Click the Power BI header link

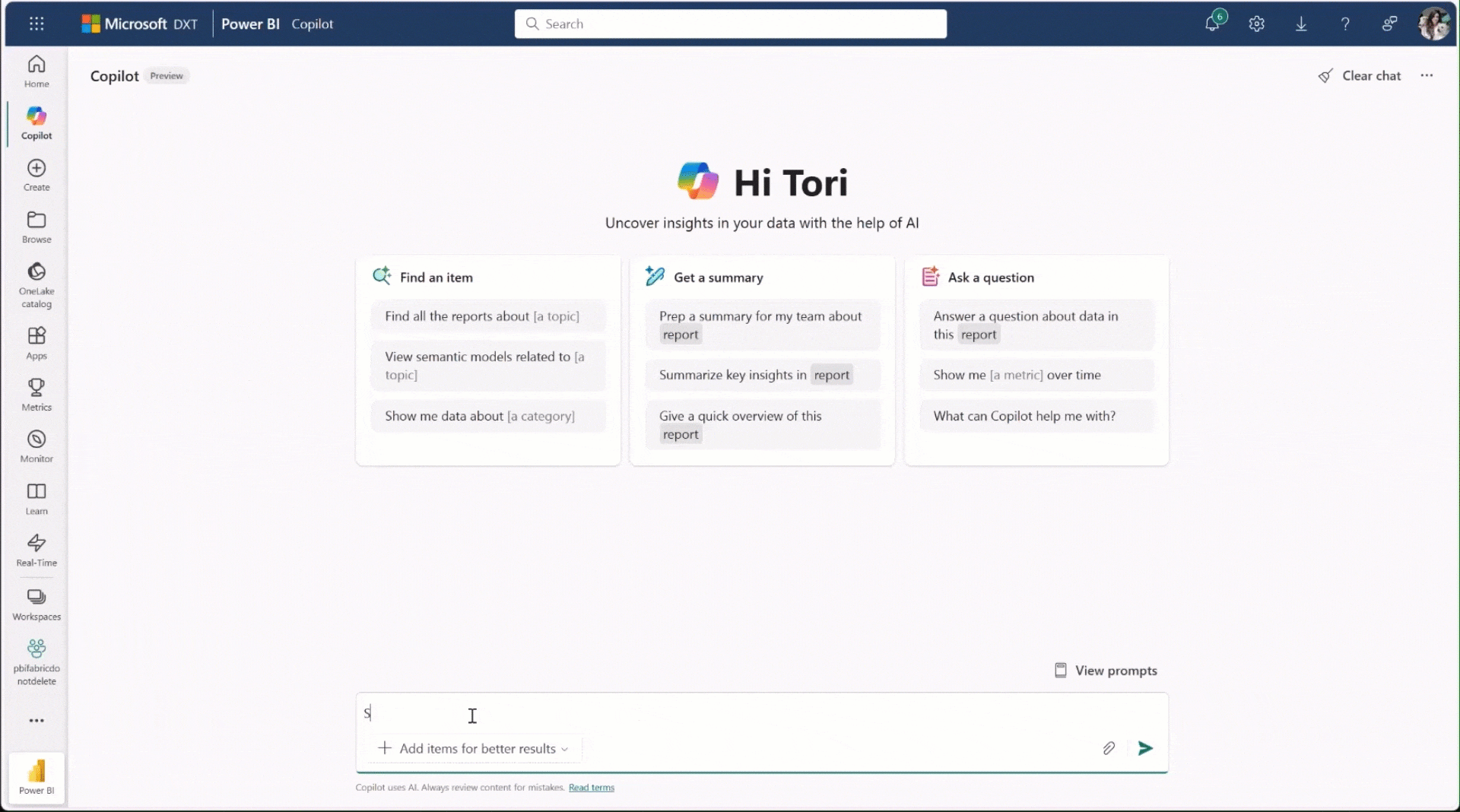(250, 24)
